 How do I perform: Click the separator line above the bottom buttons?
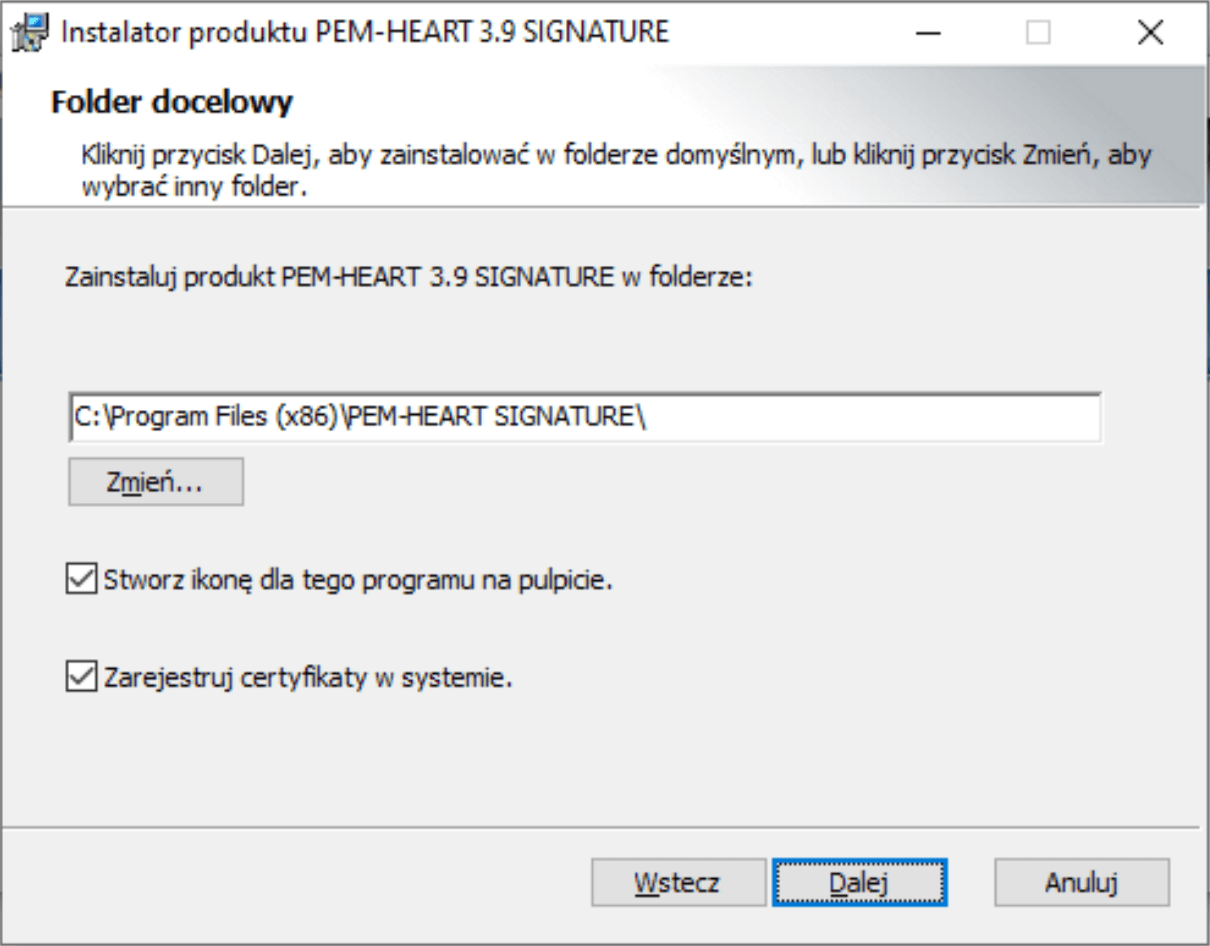(x=600, y=827)
